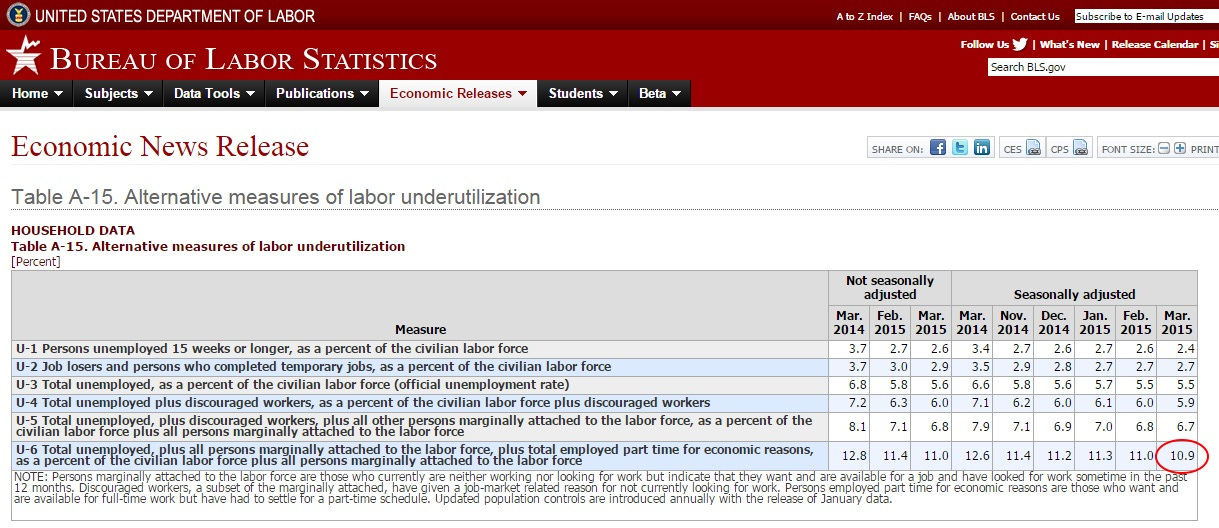The width and height of the screenshot is (1219, 528).
Task: Click the Dec. 2014 column header
Action: click(1054, 322)
